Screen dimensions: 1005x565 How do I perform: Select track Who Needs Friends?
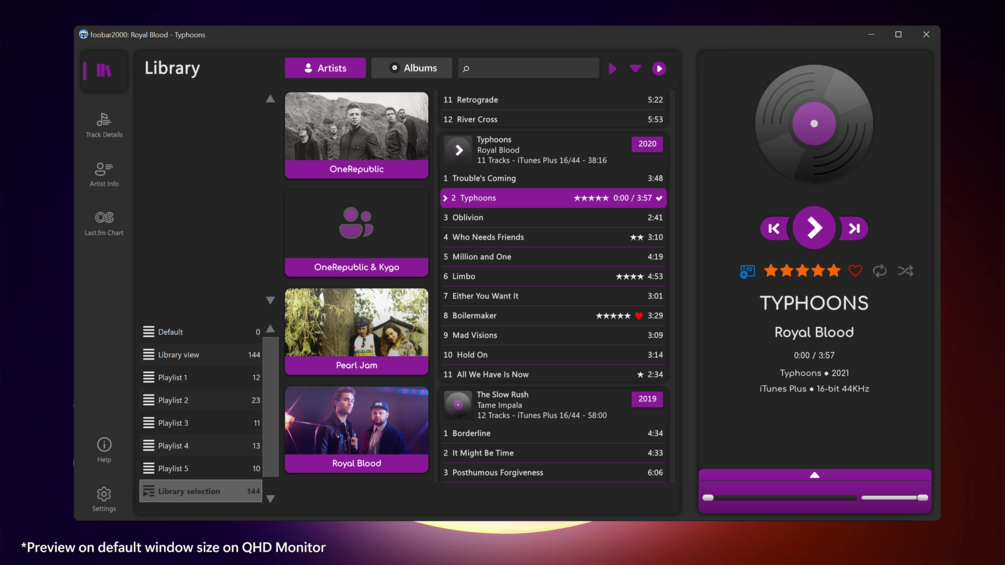coord(553,237)
